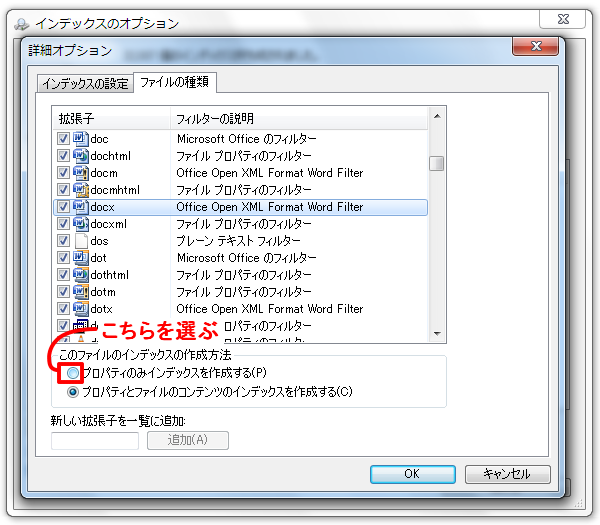Select プロパティとファイルのコンテンツのインデックスを作成する(C) radio
Image resolution: width=600 pixels, height=525 pixels.
click(73, 392)
